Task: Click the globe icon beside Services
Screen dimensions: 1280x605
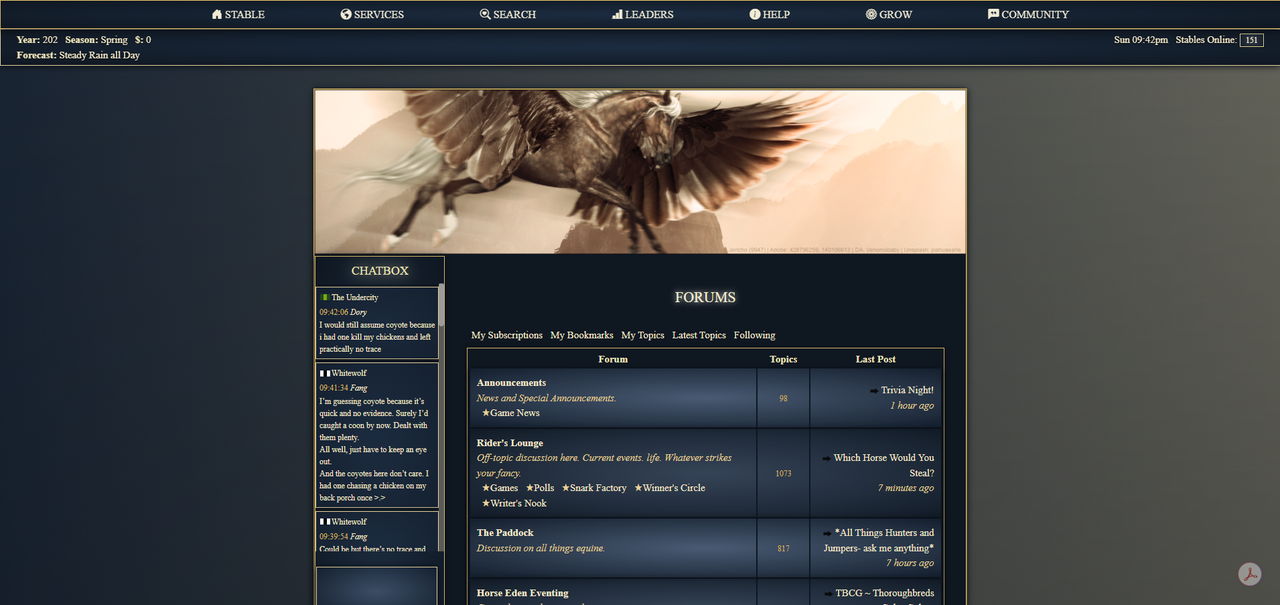Action: (346, 15)
